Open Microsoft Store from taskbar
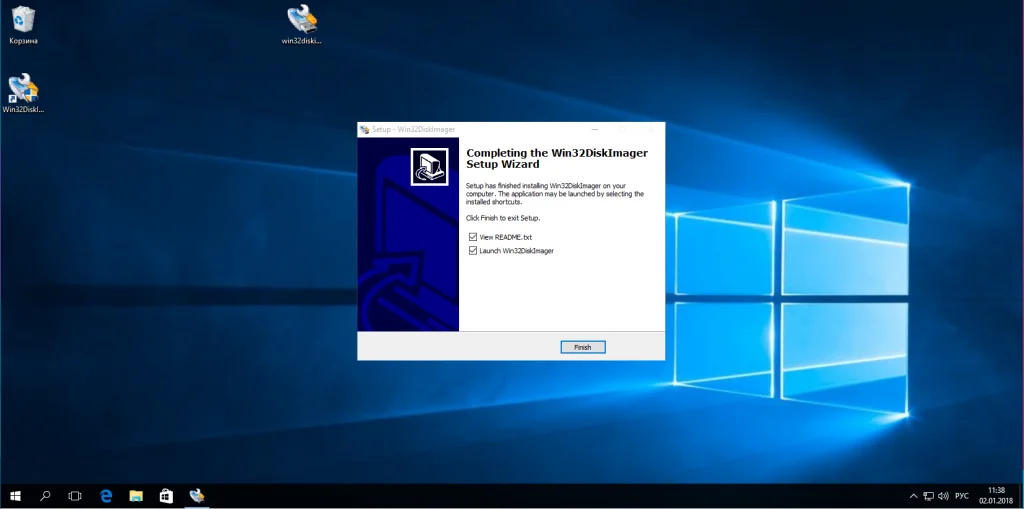This screenshot has height=509, width=1024. (166, 496)
